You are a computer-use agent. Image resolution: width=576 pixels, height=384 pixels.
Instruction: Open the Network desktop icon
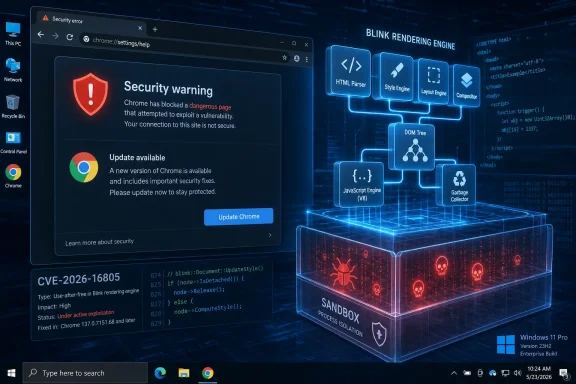click(x=13, y=70)
